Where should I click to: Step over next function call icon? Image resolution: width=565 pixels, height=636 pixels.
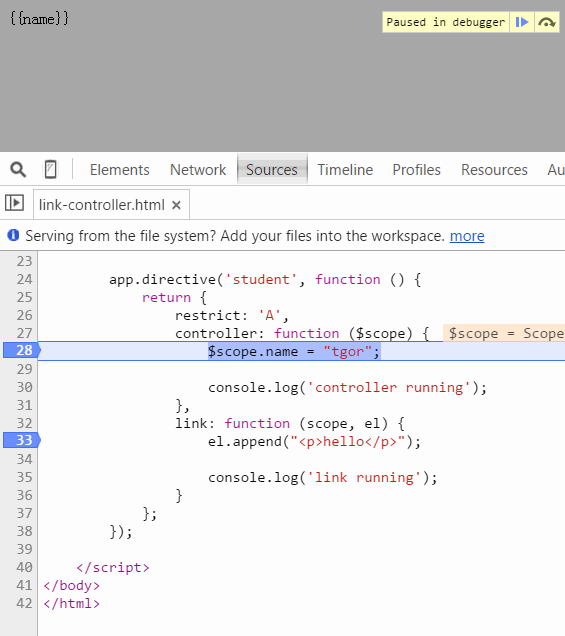point(547,22)
